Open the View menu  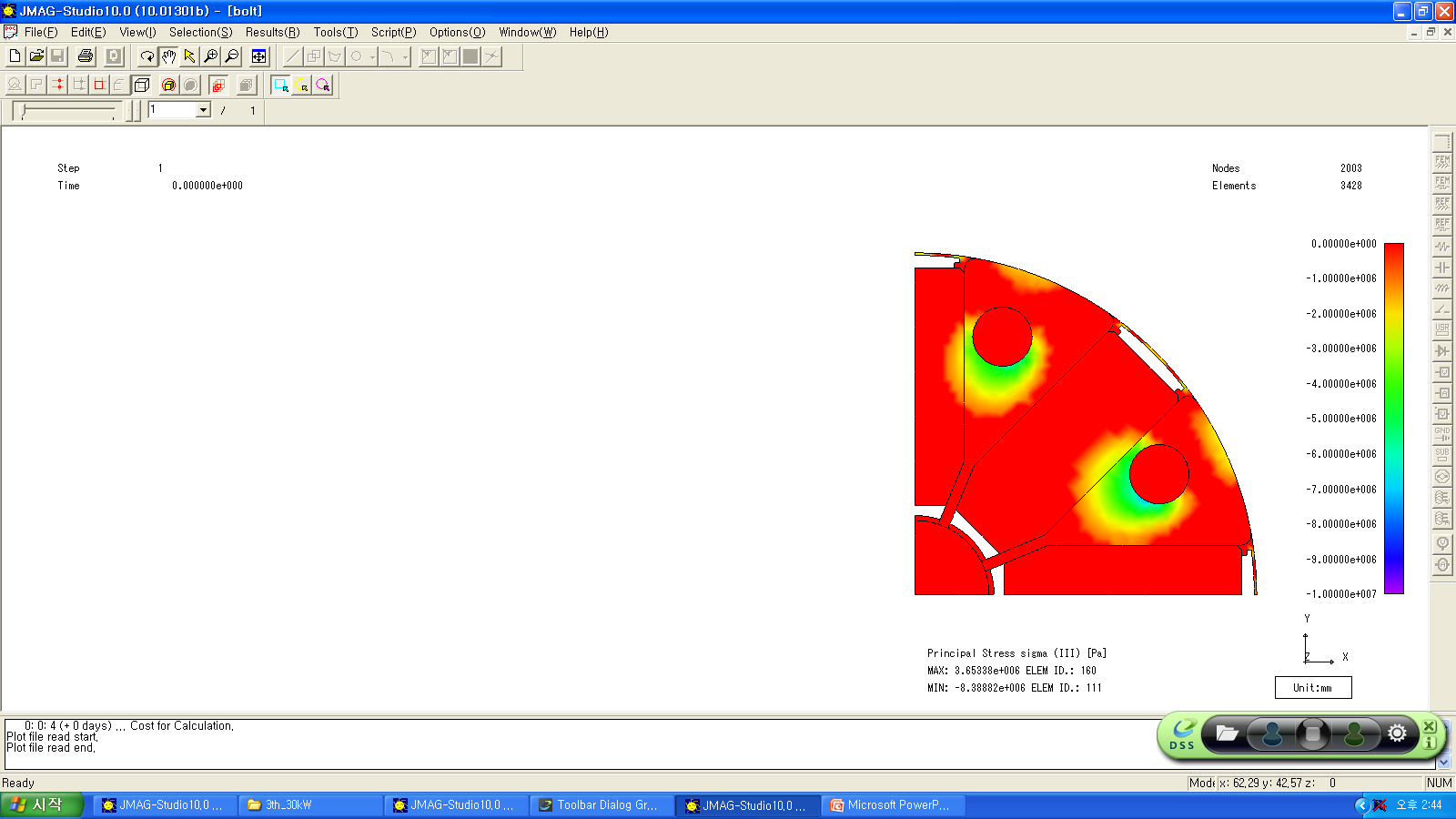pos(137,32)
